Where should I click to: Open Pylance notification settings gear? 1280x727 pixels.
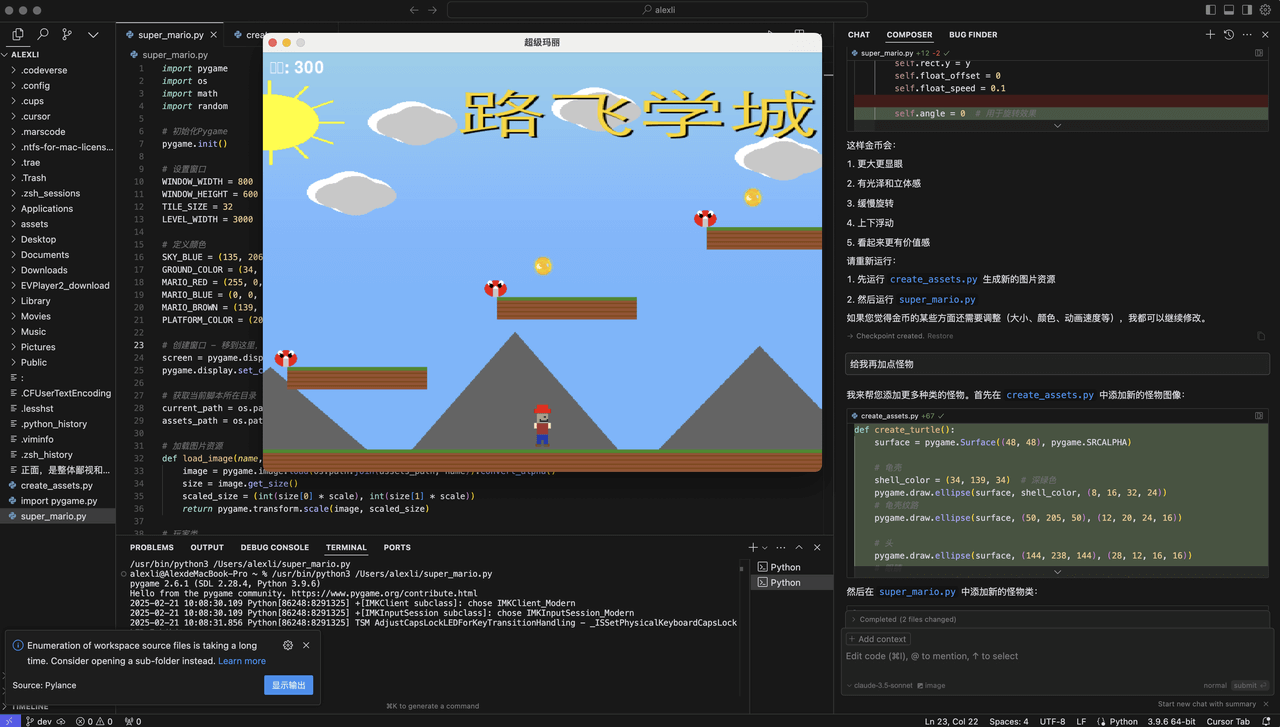tap(288, 645)
